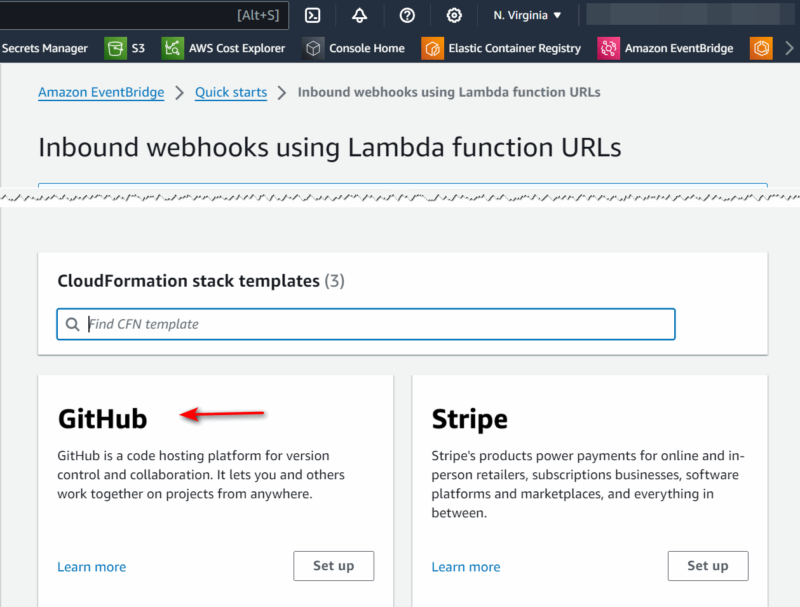Open the help question mark icon
Image resolution: width=800 pixels, height=607 pixels.
[x=407, y=15]
